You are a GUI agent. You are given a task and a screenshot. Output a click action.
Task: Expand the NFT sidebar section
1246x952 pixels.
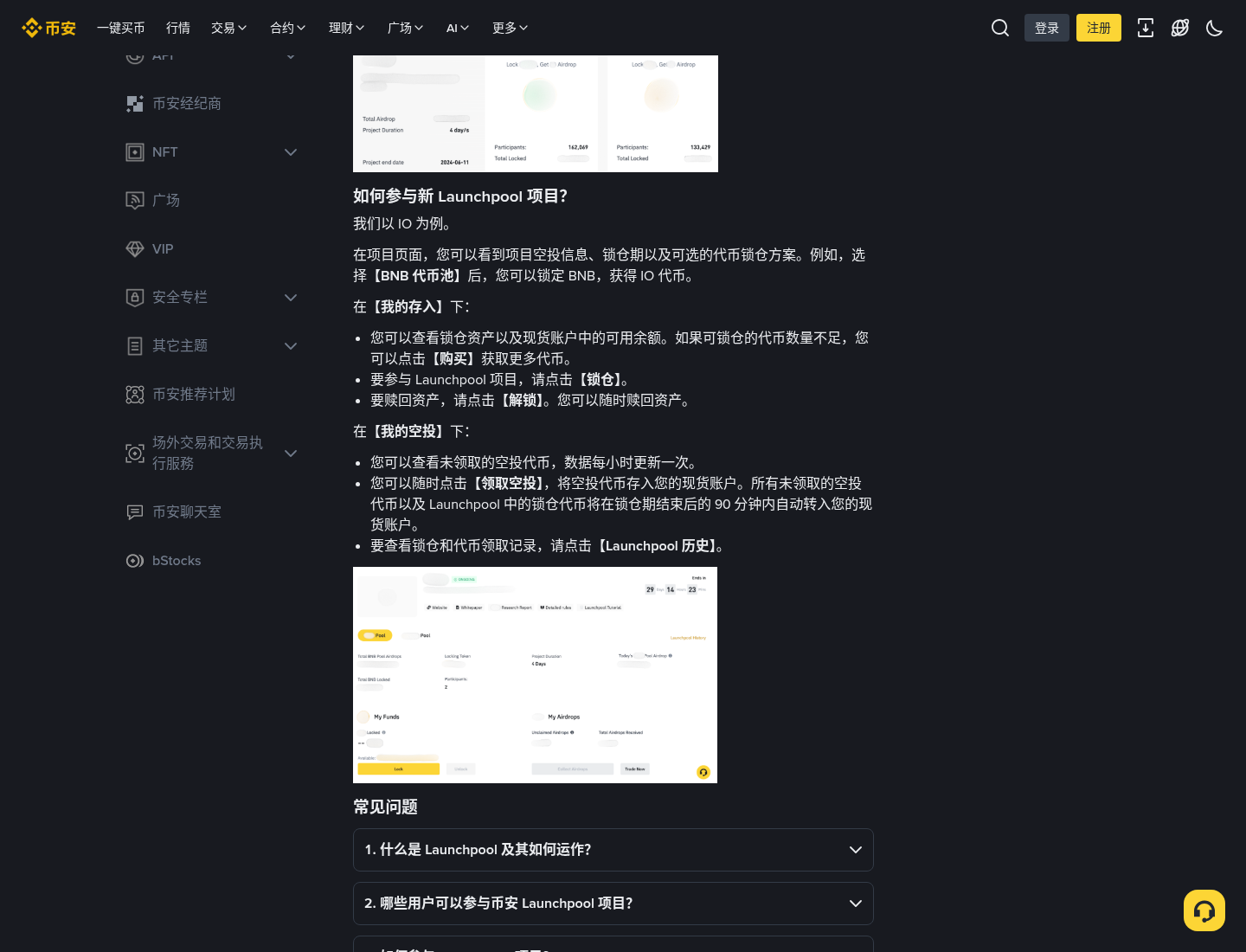tap(291, 152)
